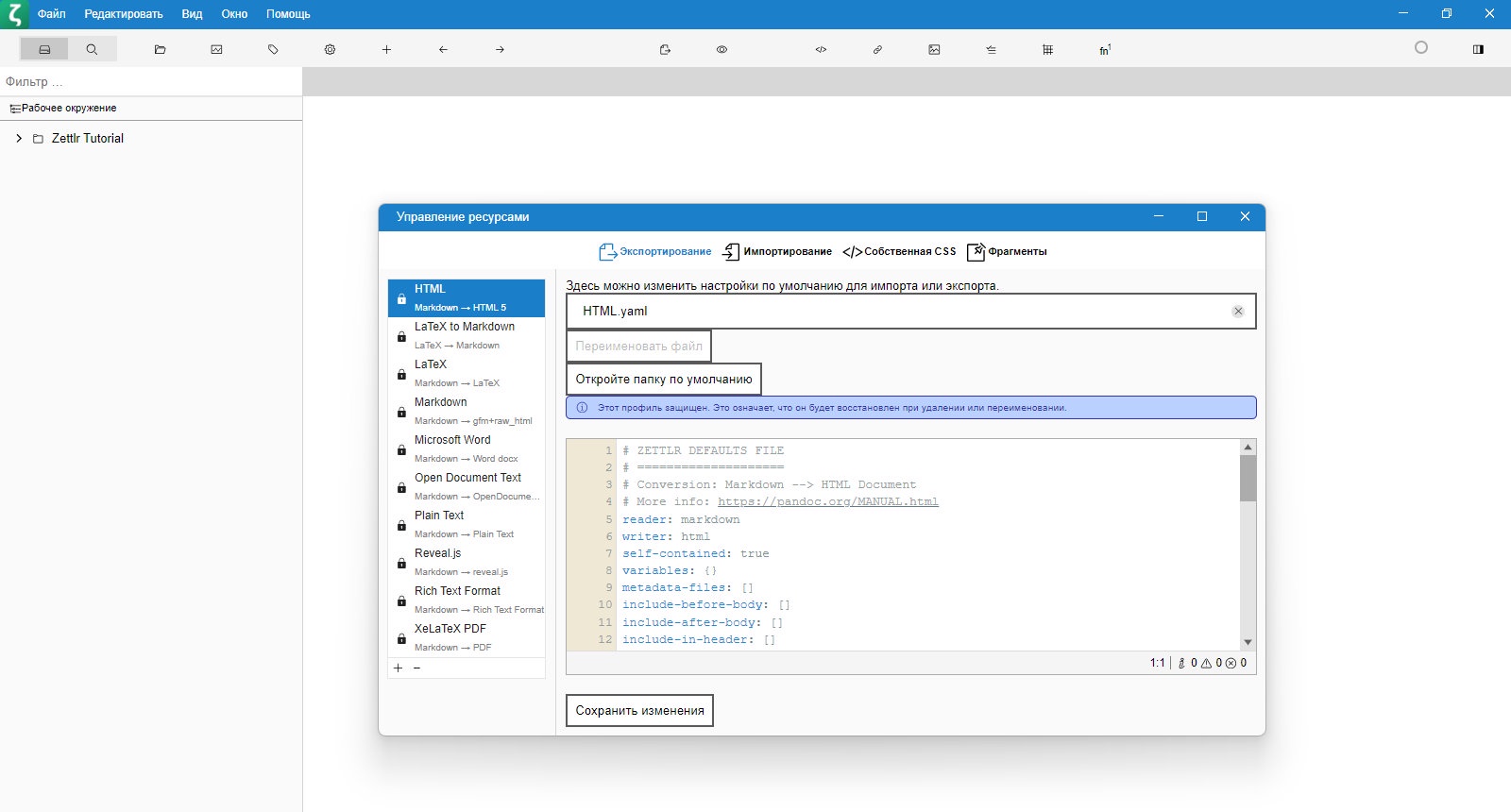Switch to global search toggle
The width and height of the screenshot is (1511, 812).
click(92, 49)
